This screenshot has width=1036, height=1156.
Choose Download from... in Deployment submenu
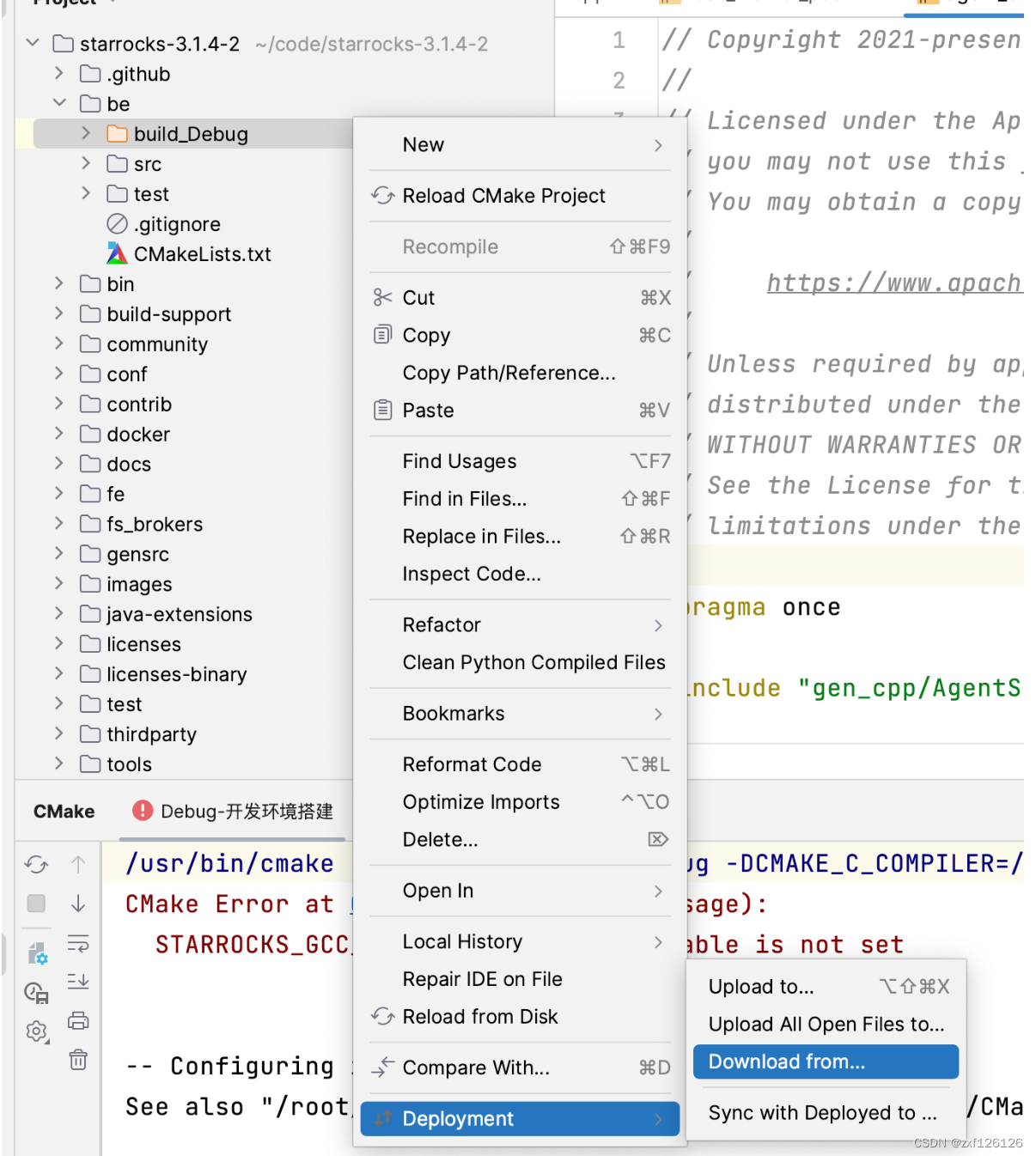826,1062
